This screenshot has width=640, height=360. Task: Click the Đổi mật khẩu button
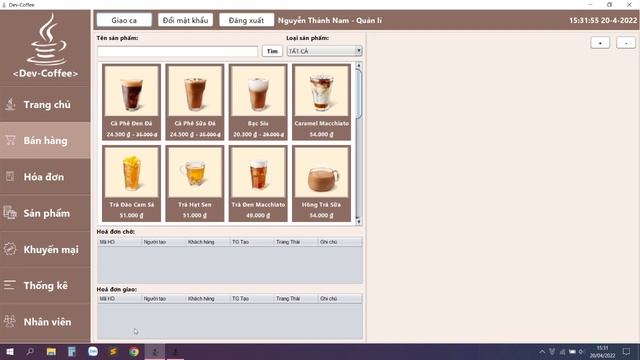point(185,20)
